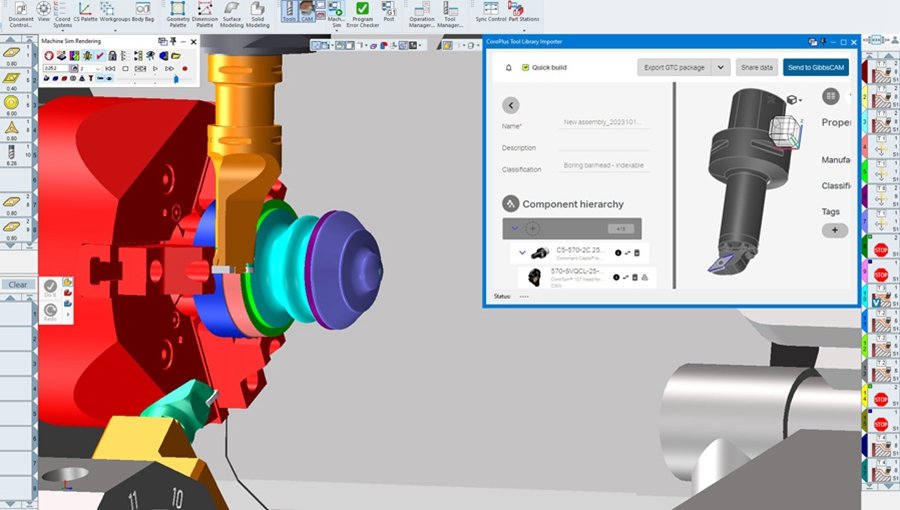
Task: Collapse the C5-570-2C hierarchy item
Action: pos(522,252)
